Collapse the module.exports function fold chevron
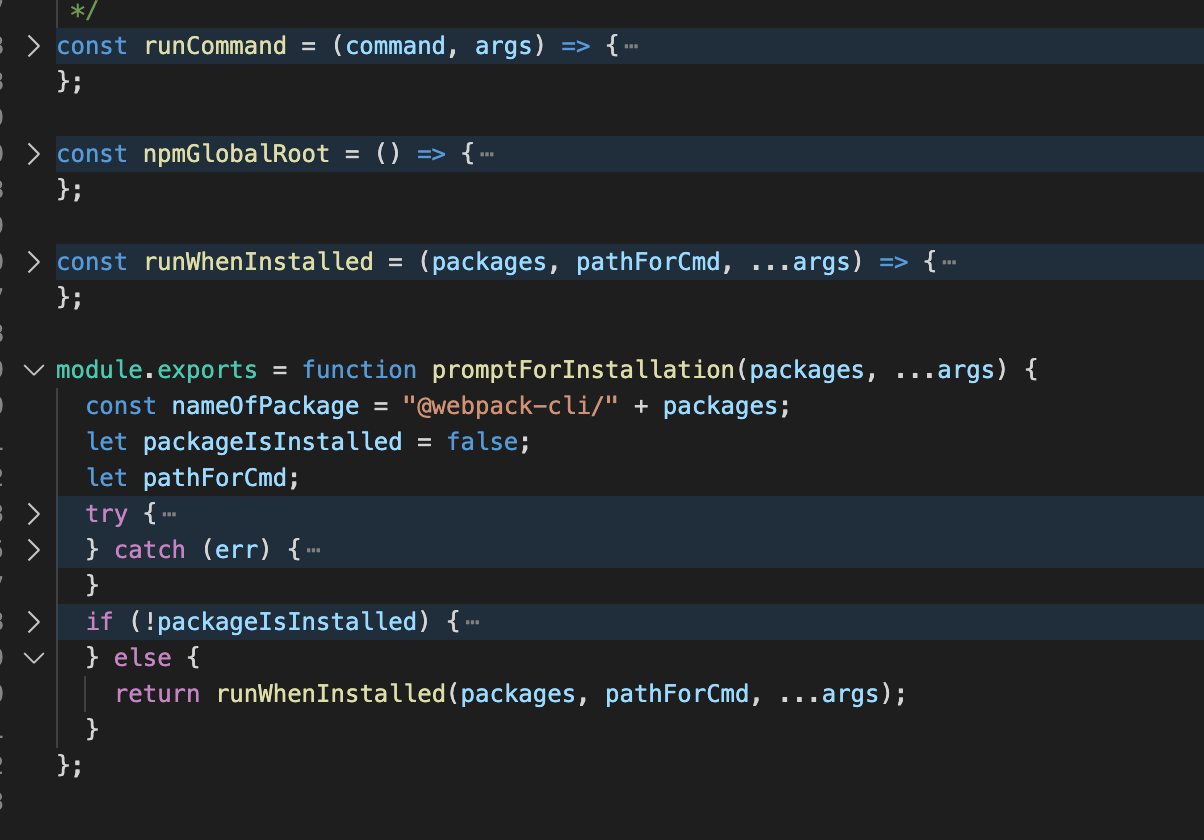The image size is (1204, 840). 33,370
